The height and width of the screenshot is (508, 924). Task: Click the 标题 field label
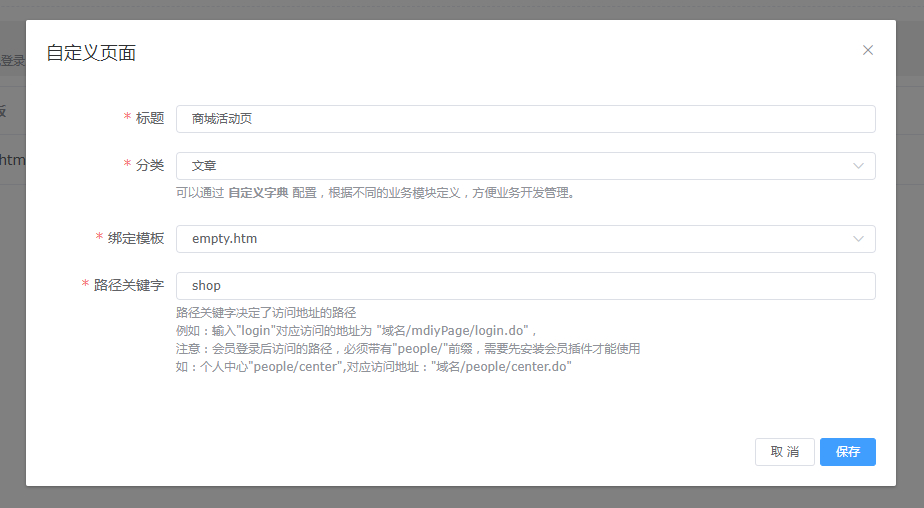[149, 118]
